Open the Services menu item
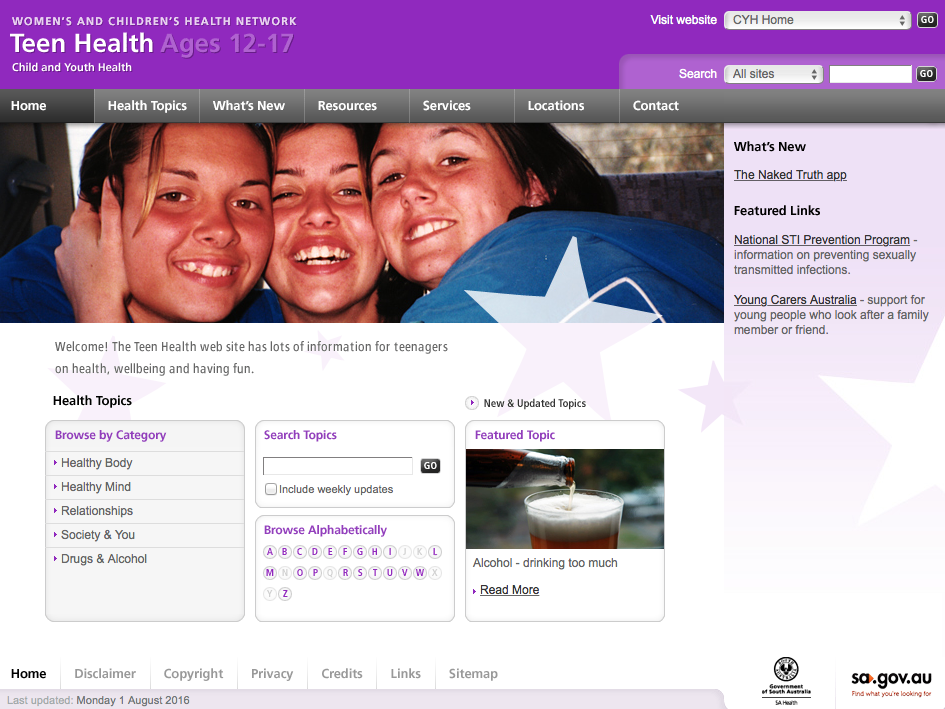The width and height of the screenshot is (945, 709). pos(447,106)
